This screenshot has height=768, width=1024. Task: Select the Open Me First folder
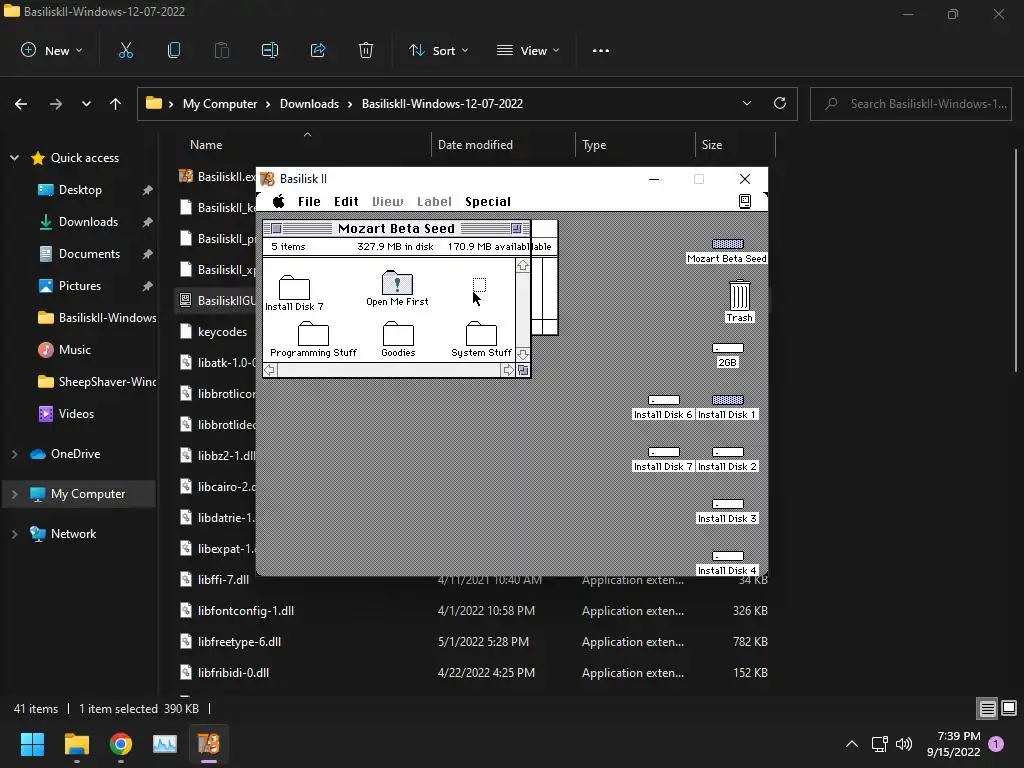pyautogui.click(x=397, y=288)
